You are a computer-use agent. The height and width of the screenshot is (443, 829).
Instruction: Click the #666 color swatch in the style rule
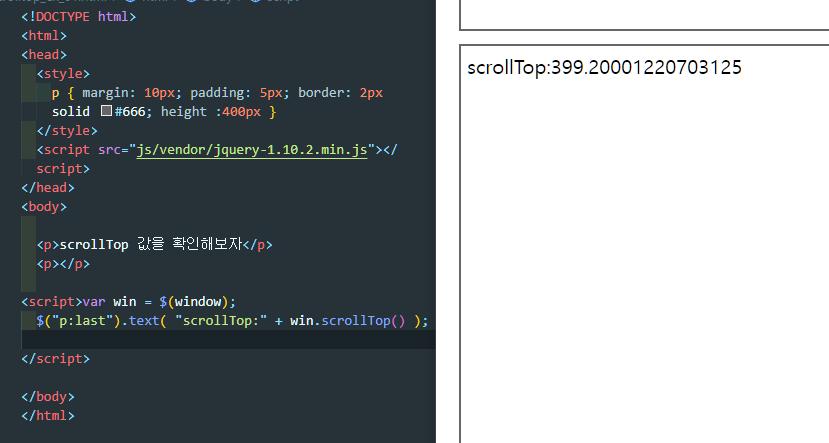(107, 110)
